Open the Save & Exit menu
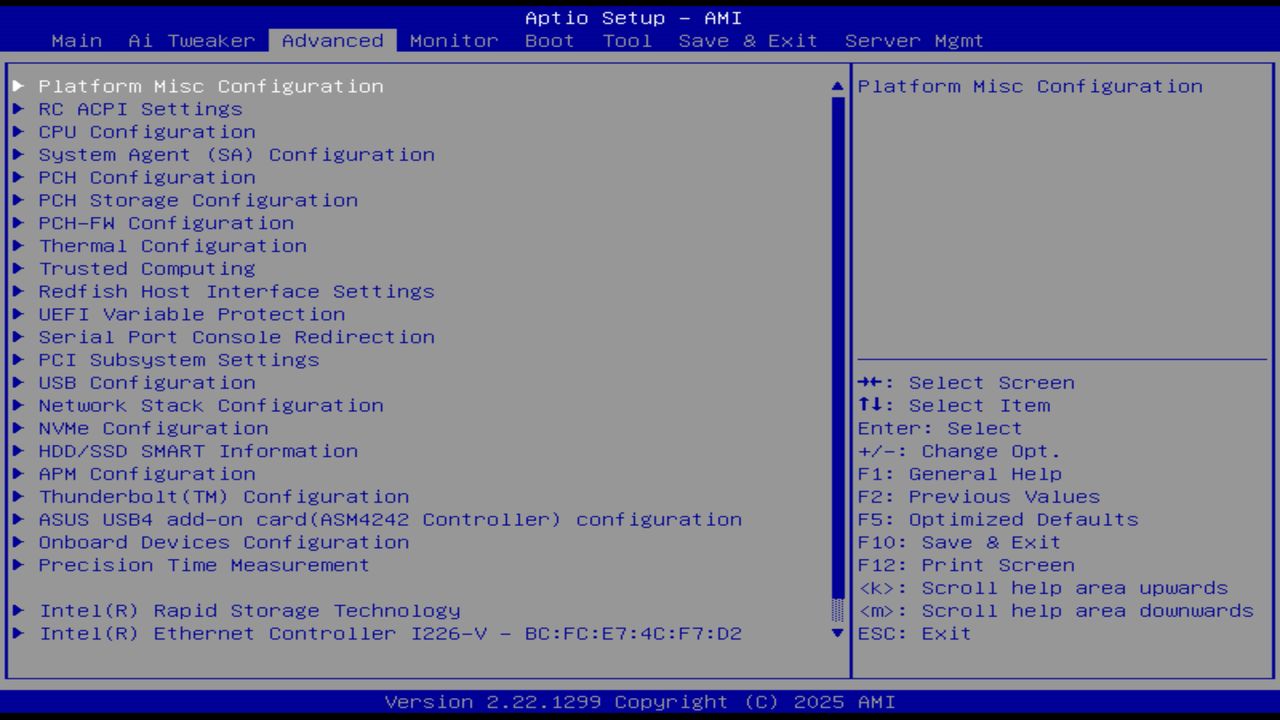The image size is (1280, 720). (746, 41)
